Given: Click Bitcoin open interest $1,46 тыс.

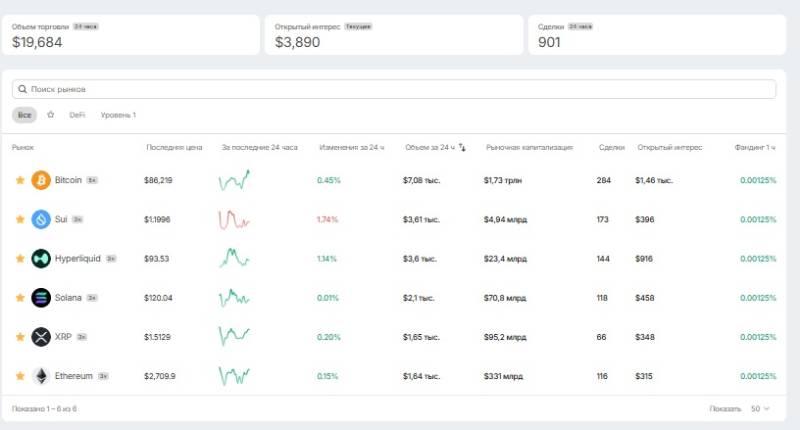Looking at the screenshot, I should [654, 180].
